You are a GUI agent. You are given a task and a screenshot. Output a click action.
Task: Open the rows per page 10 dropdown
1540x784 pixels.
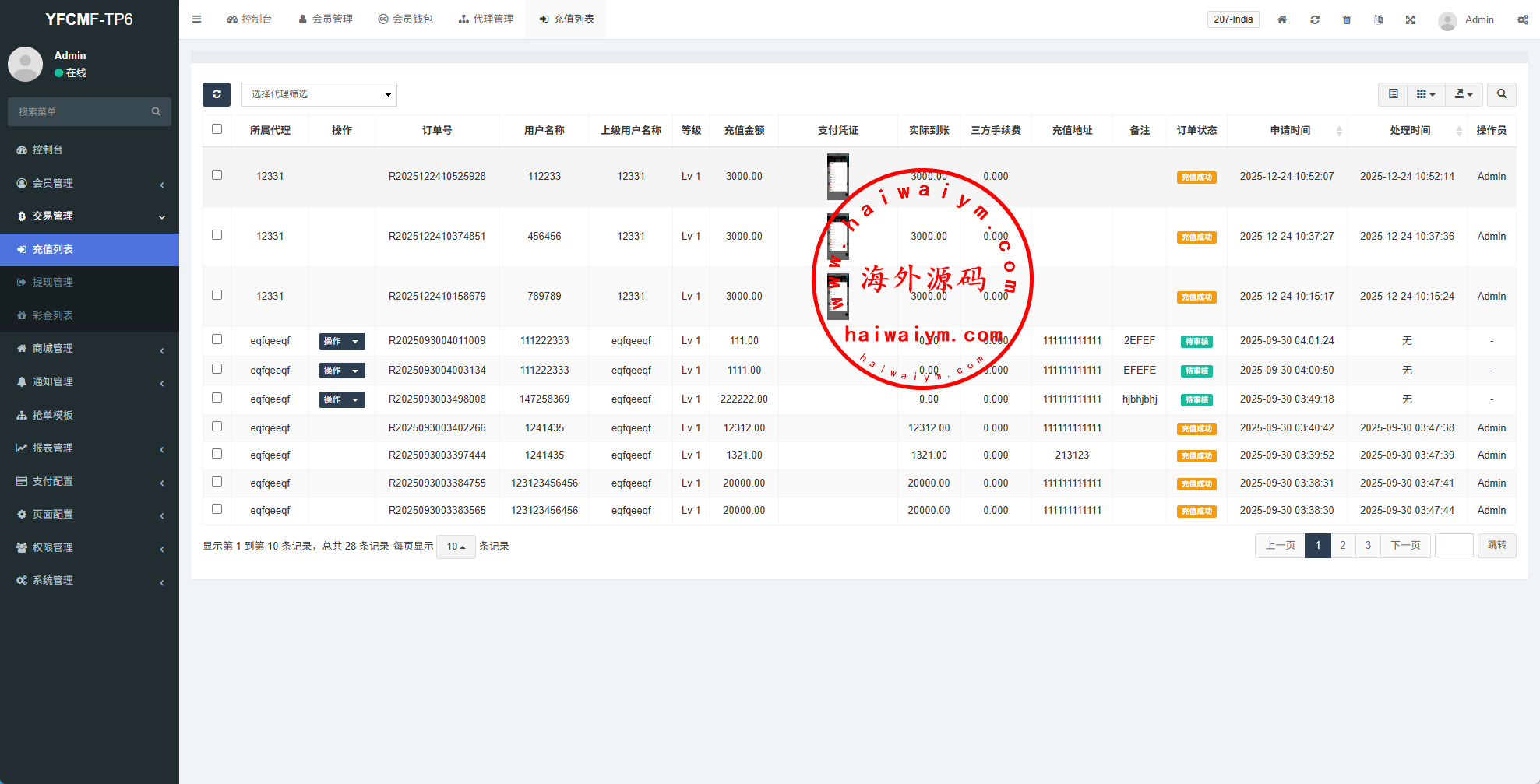[x=456, y=547]
